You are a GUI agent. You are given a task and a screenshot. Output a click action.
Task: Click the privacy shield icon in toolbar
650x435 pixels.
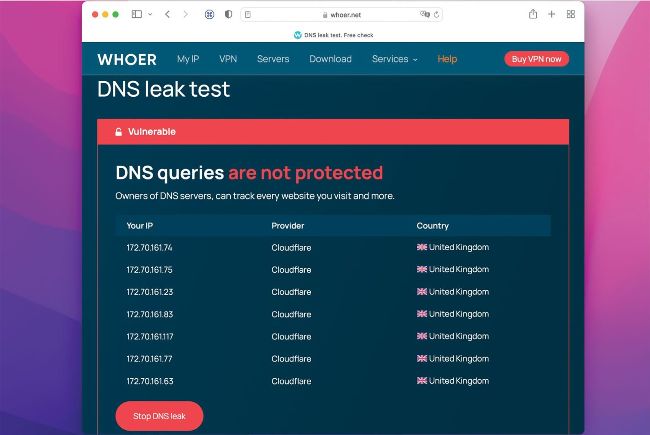(228, 15)
